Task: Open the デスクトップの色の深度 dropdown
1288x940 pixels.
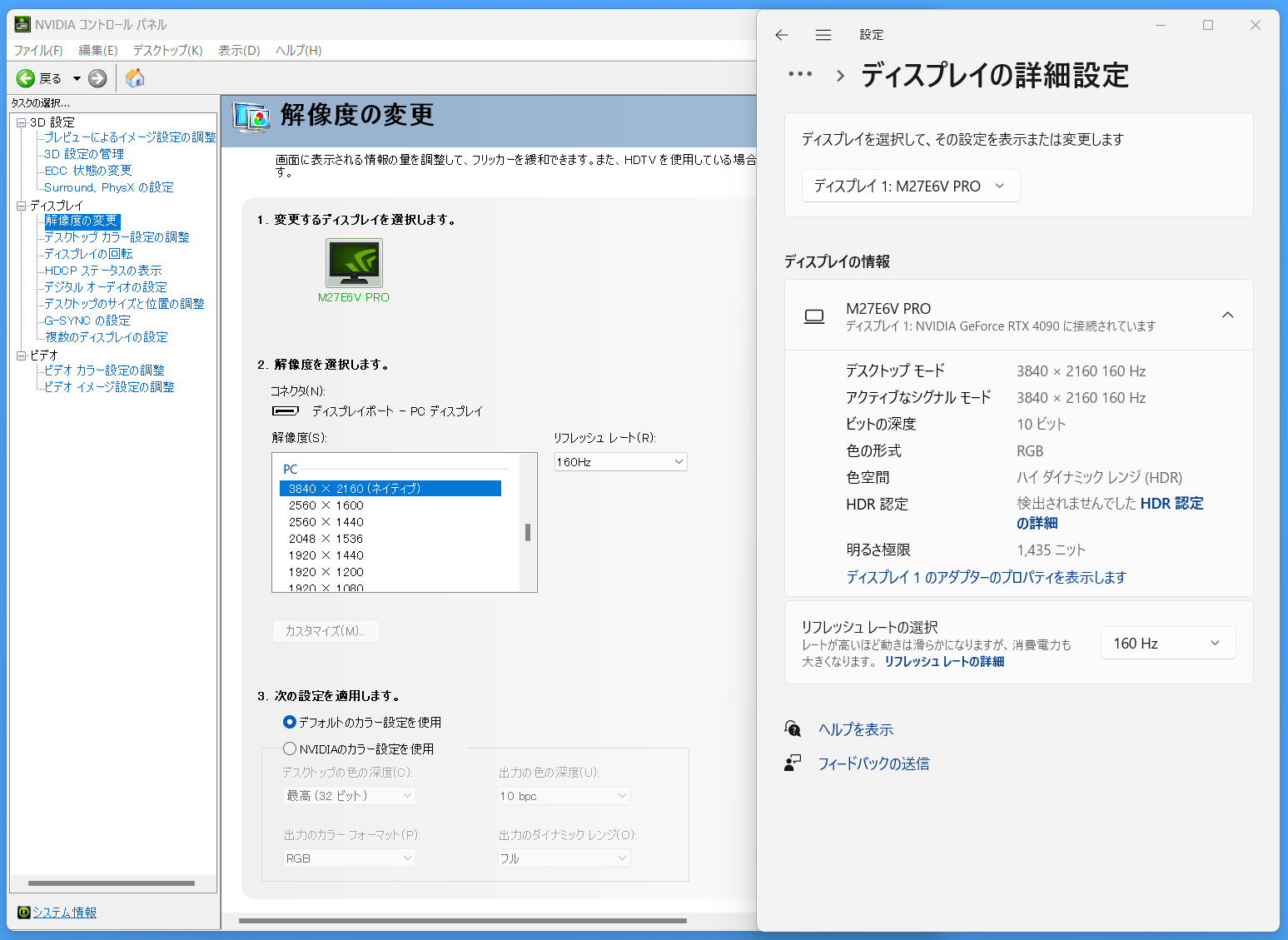Action: [x=350, y=796]
